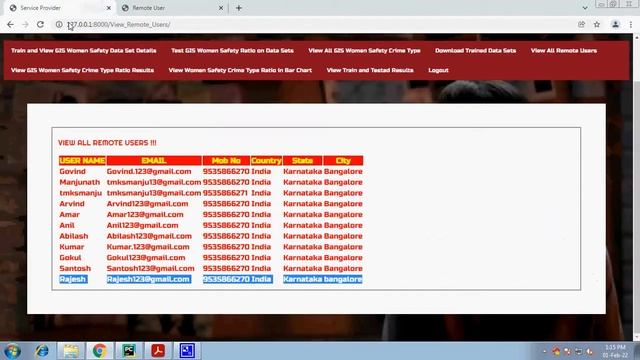The width and height of the screenshot is (640, 360).
Task: Switch to the Remote User tab
Action: (x=173, y=8)
